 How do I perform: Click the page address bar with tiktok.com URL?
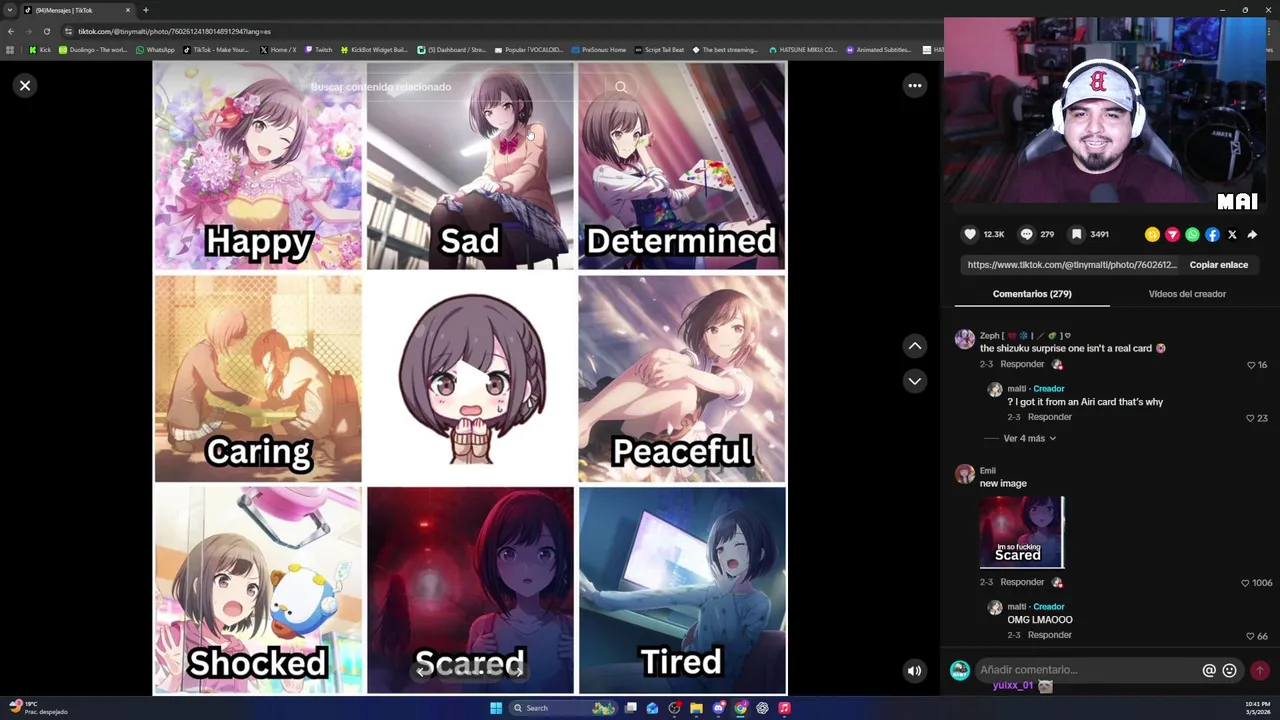click(x=500, y=31)
